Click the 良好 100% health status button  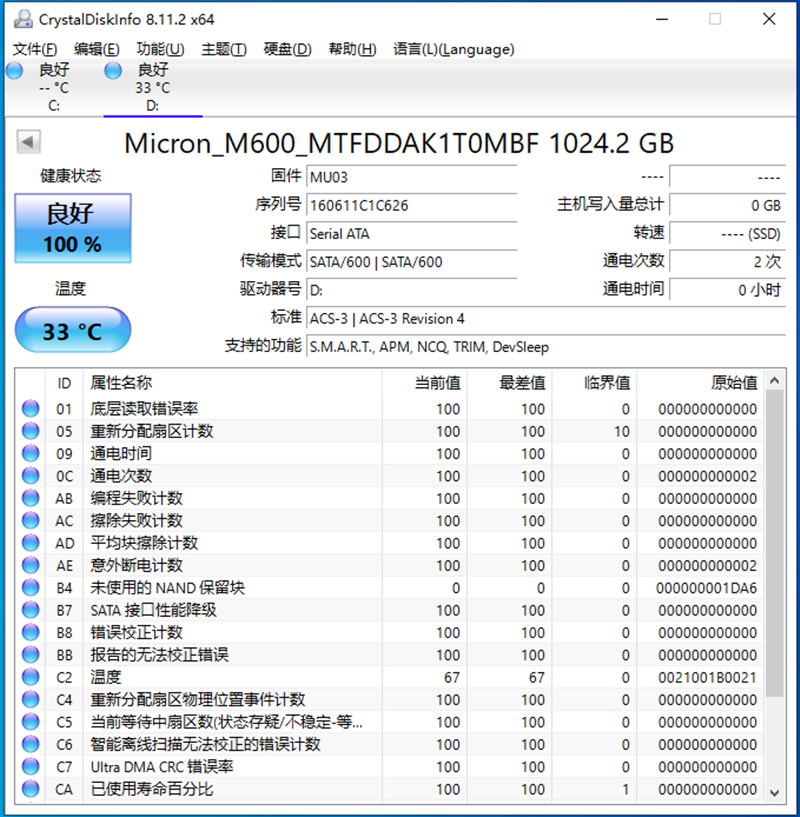[x=71, y=227]
